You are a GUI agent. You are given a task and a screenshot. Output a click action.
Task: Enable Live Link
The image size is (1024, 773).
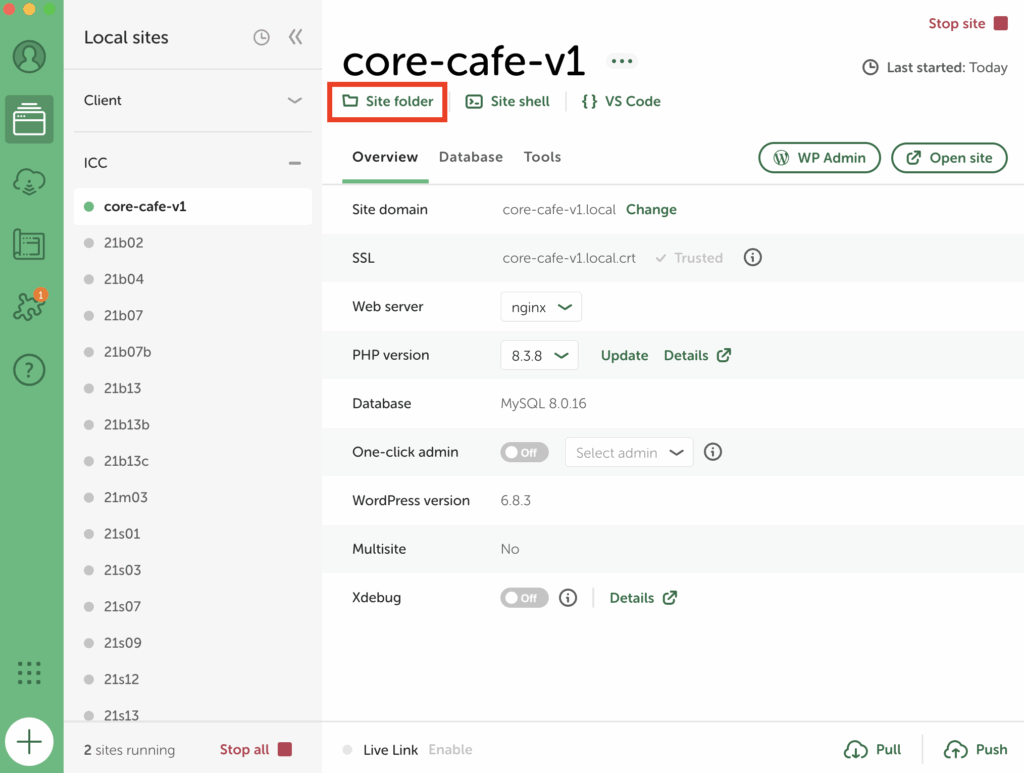click(450, 750)
